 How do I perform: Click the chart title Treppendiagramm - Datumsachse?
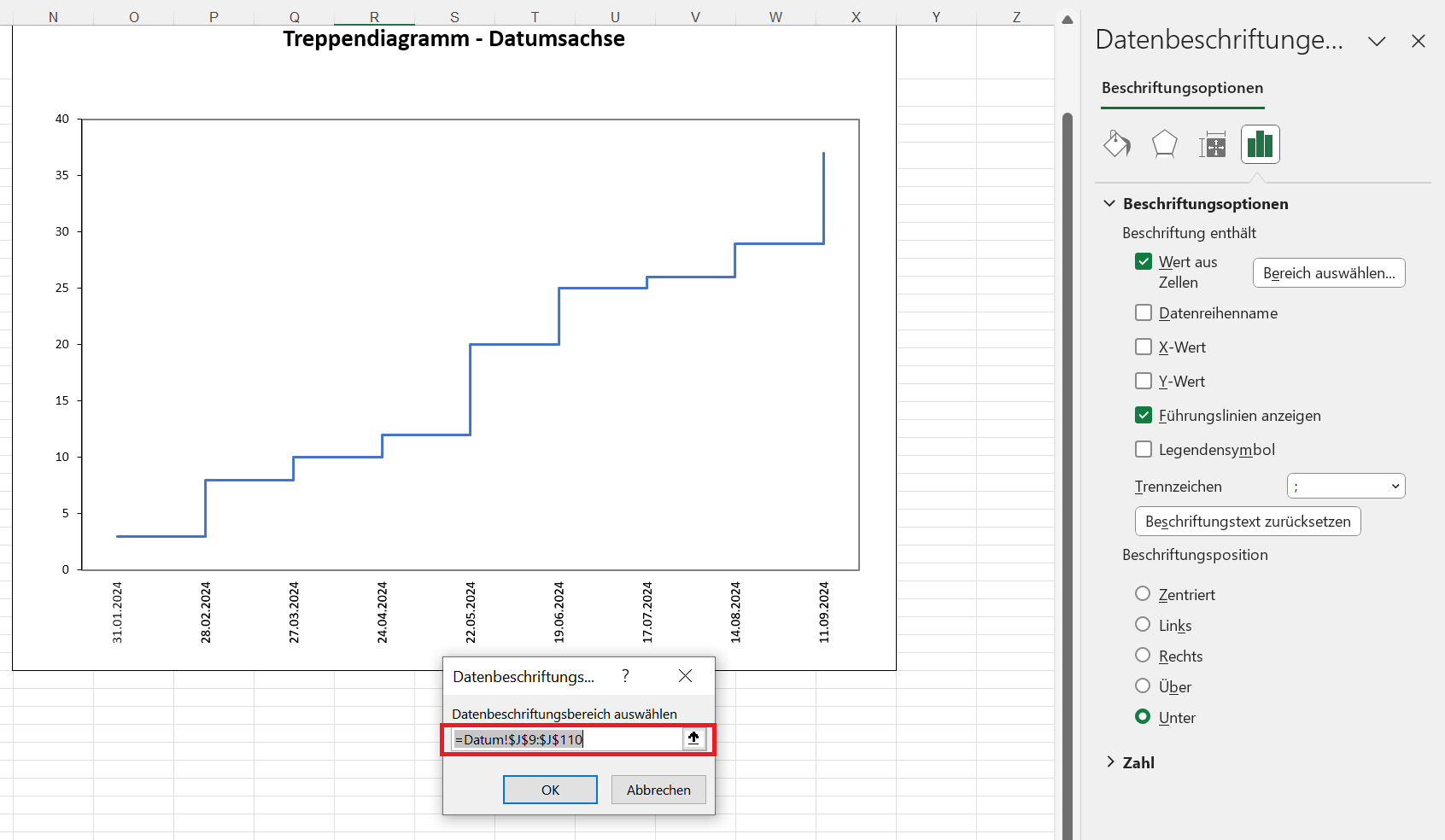click(x=453, y=38)
